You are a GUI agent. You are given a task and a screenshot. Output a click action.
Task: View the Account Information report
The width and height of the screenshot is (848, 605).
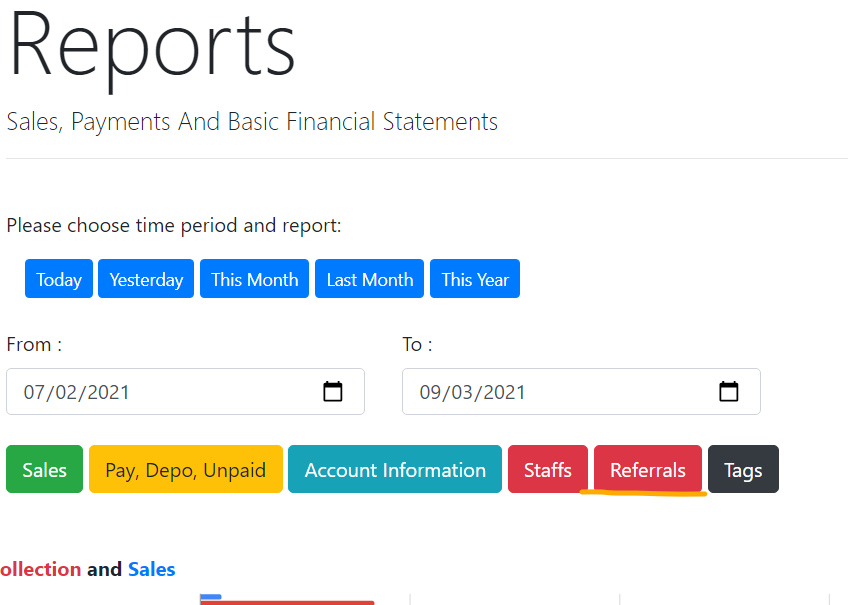pos(395,469)
